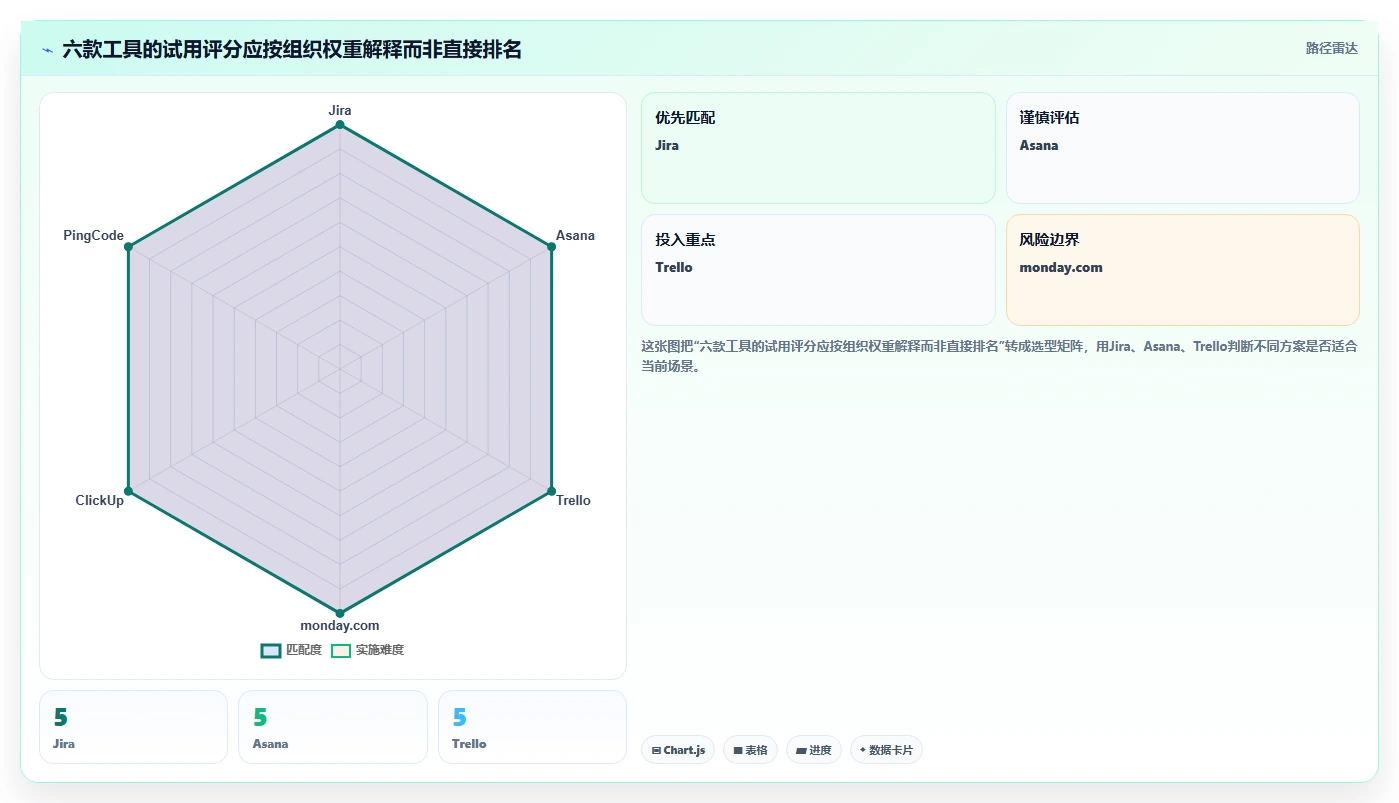
Task: Click the sparkle icon in 数据卡片 tag
Action: click(x=863, y=750)
